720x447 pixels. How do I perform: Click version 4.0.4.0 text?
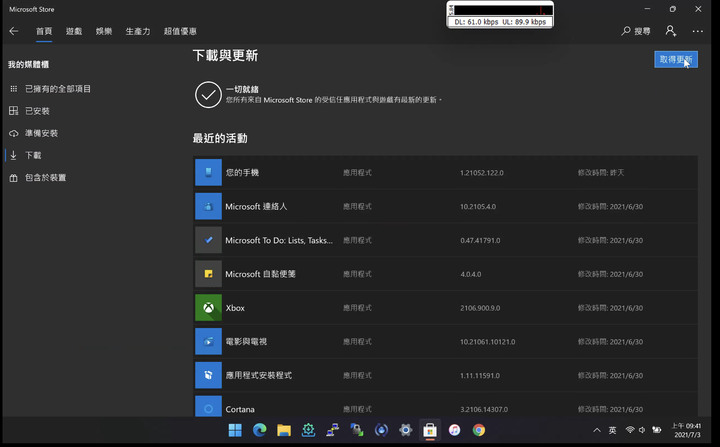coord(471,274)
